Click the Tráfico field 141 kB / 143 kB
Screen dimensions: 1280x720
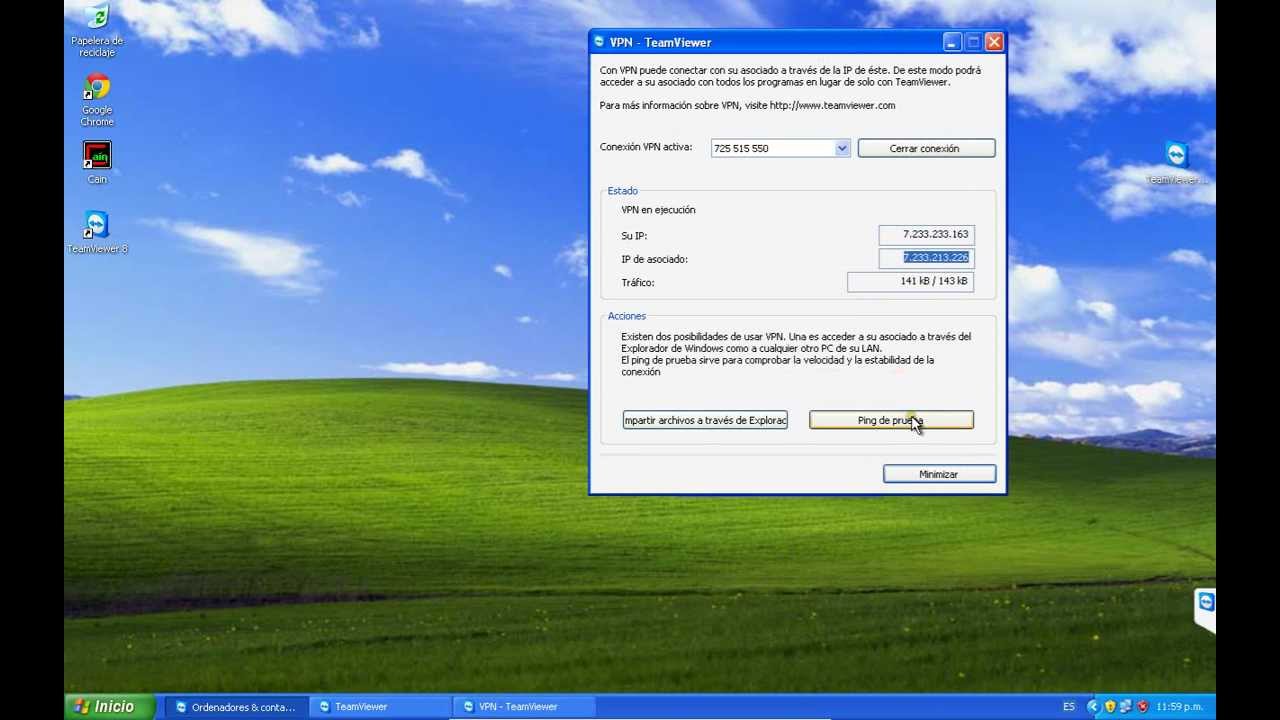pyautogui.click(x=910, y=282)
